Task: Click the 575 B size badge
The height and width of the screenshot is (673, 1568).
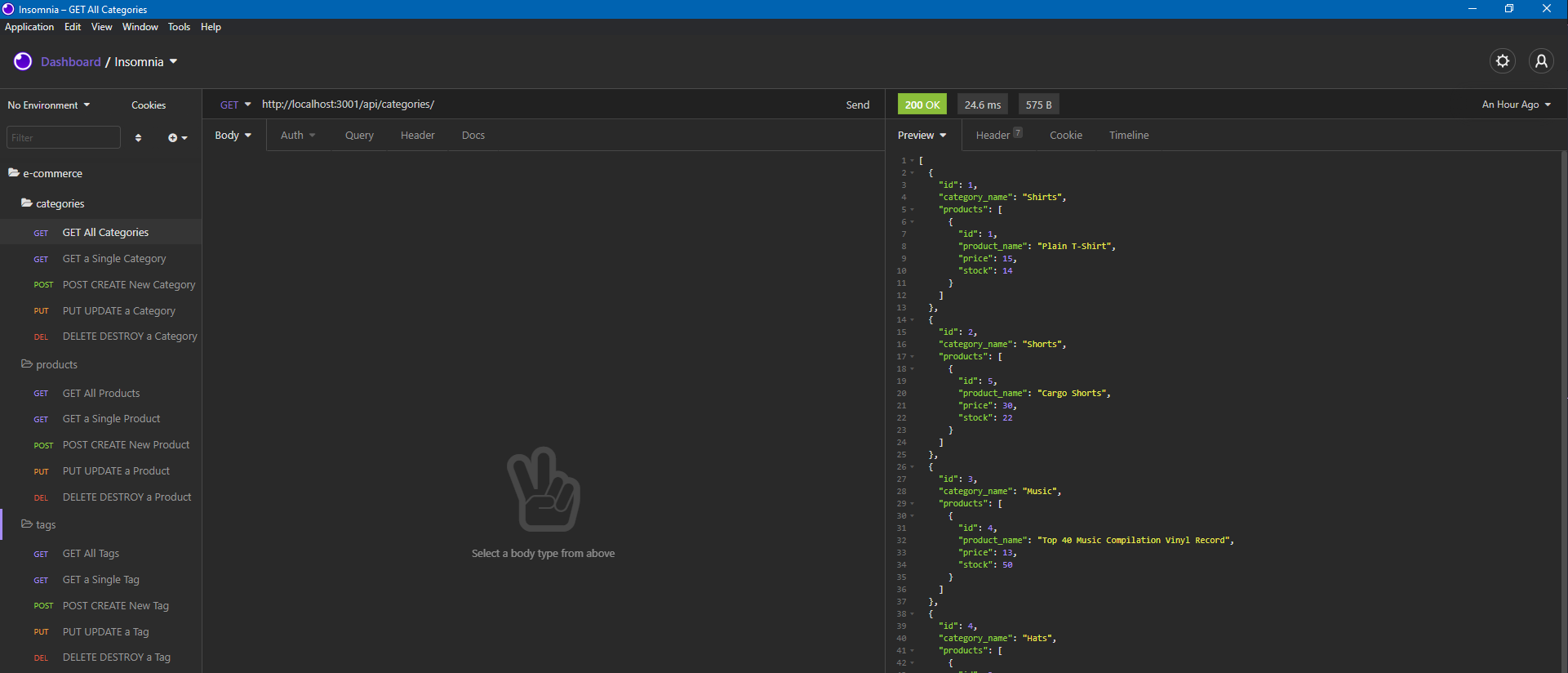Action: click(x=1039, y=105)
